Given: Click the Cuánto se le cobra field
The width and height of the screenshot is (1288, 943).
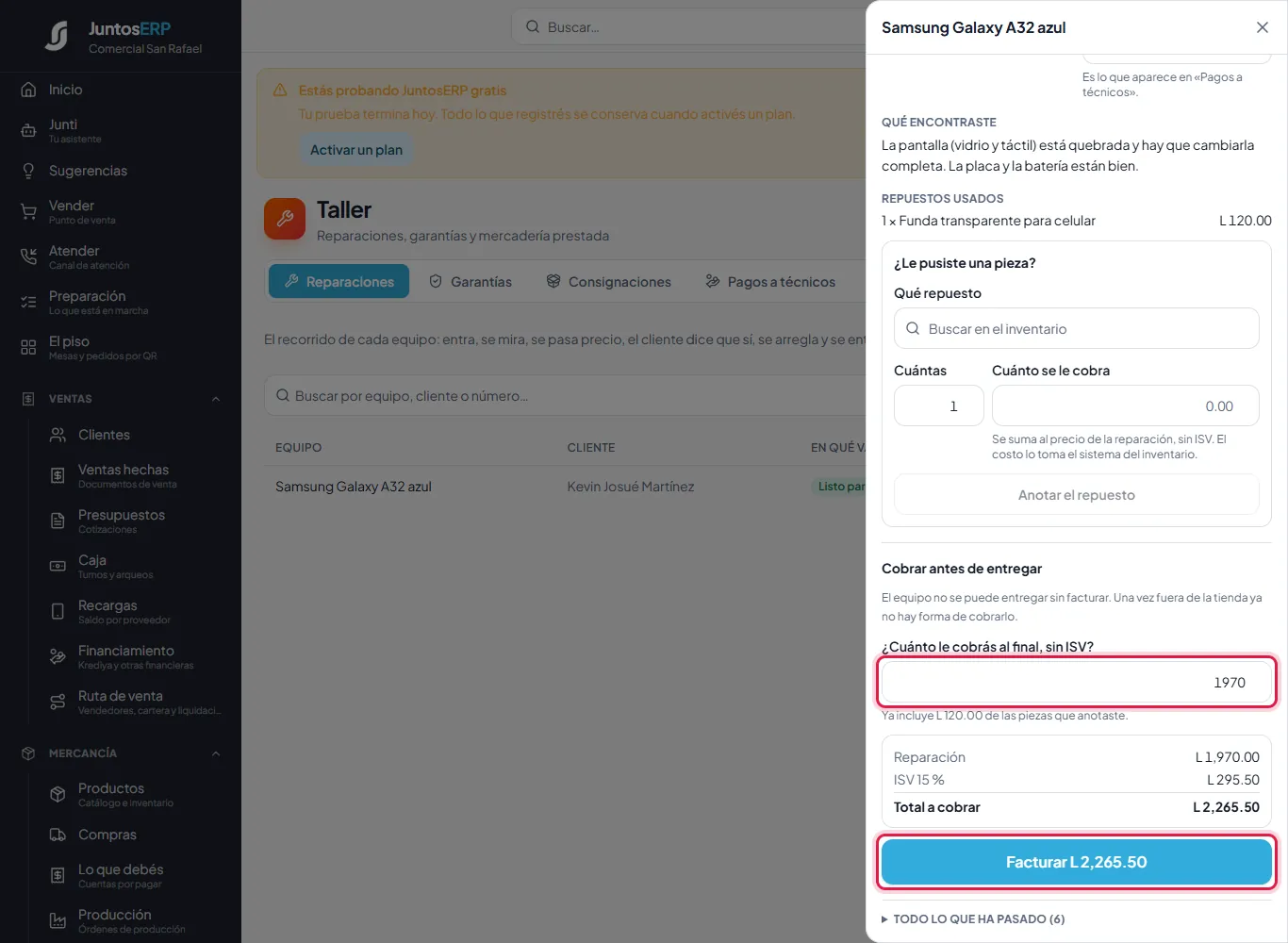Looking at the screenshot, I should click(1126, 405).
